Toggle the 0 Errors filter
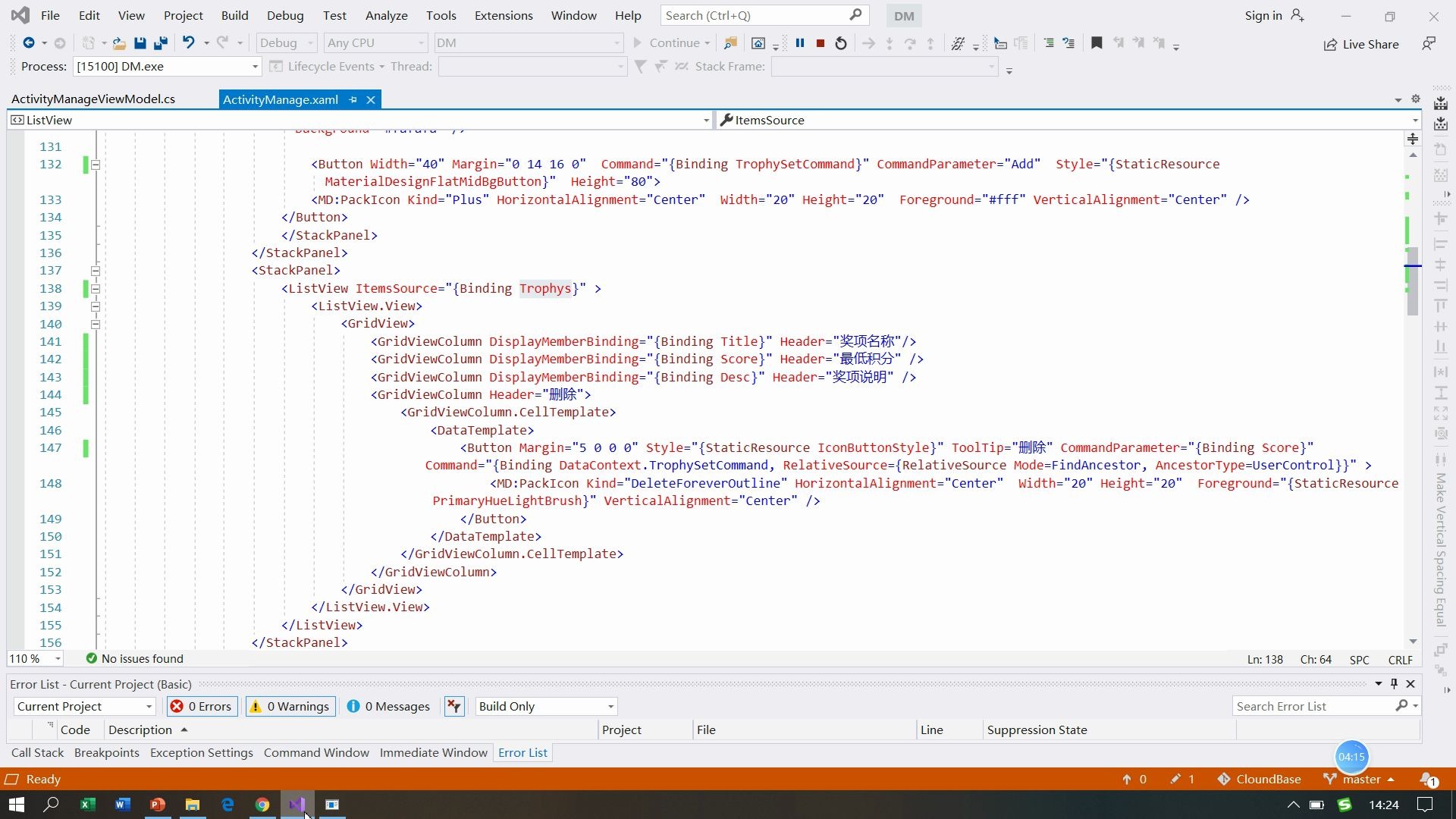1456x819 pixels. pyautogui.click(x=202, y=706)
